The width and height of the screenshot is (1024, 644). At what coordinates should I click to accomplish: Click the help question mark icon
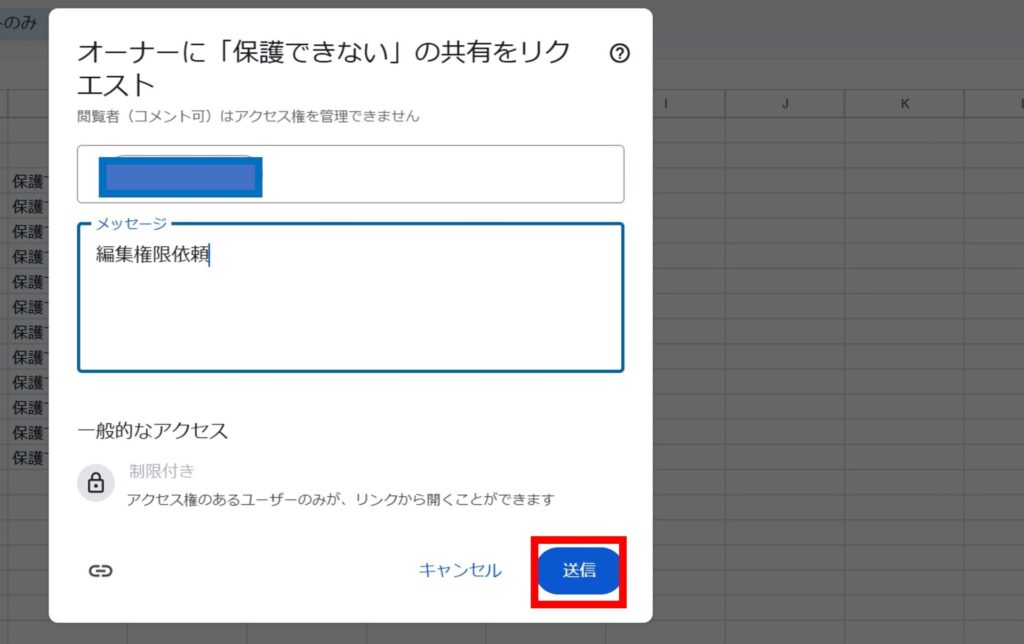coord(619,54)
